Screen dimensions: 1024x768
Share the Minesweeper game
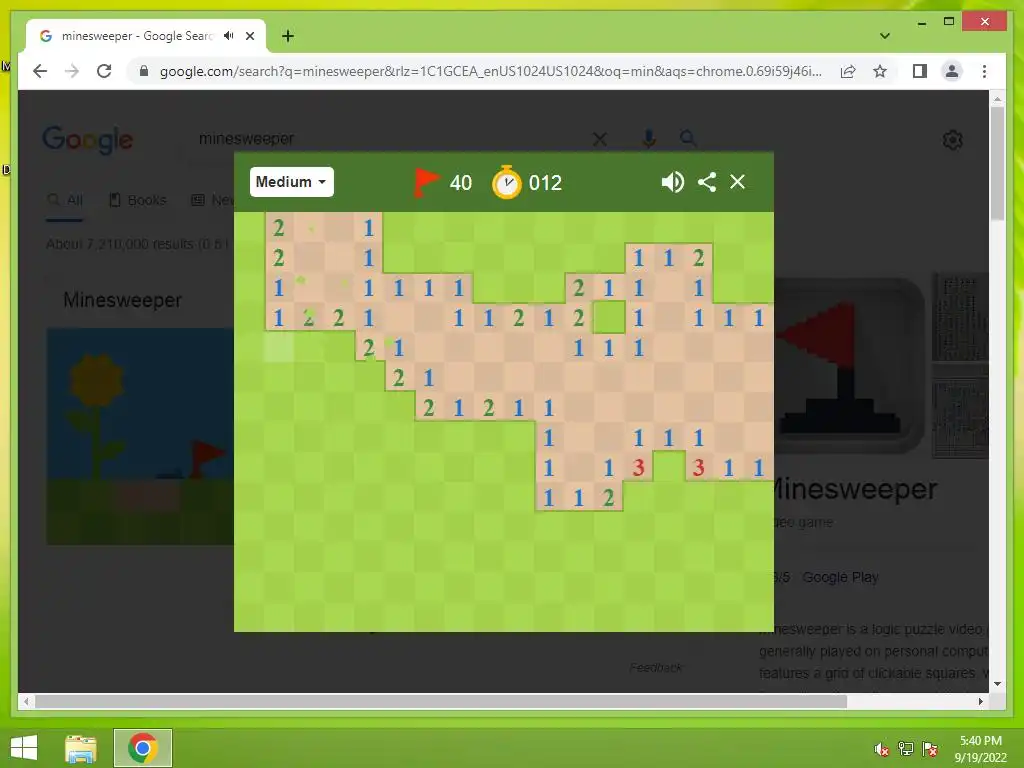click(707, 182)
